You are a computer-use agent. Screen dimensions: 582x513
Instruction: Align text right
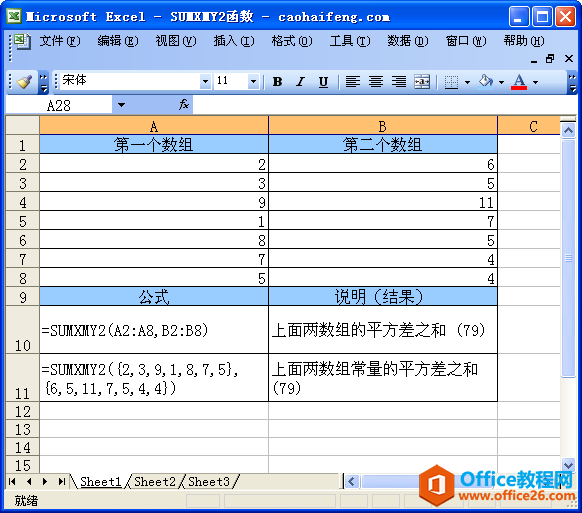(x=399, y=81)
